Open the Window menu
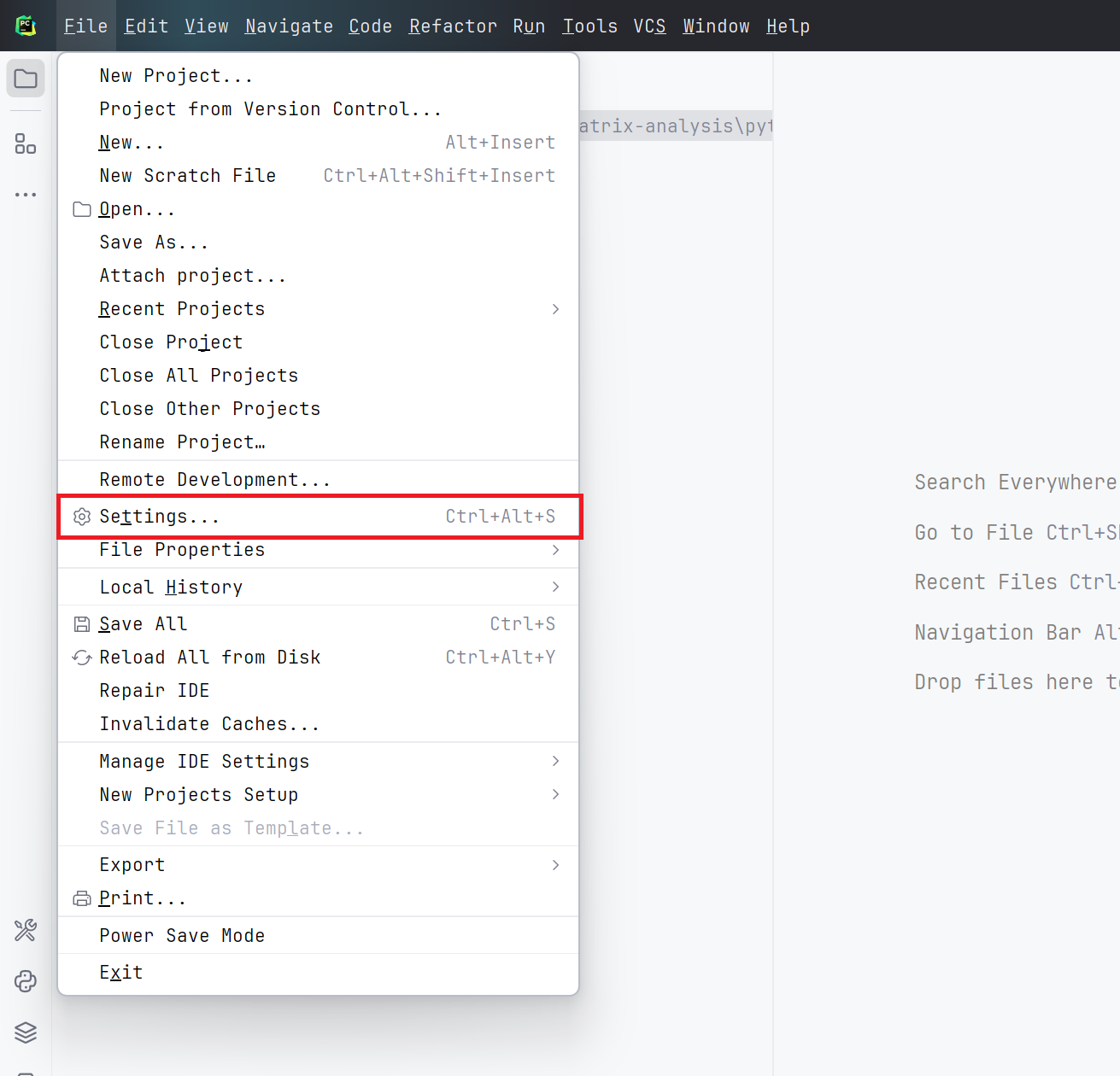The image size is (1120, 1076). (x=716, y=26)
